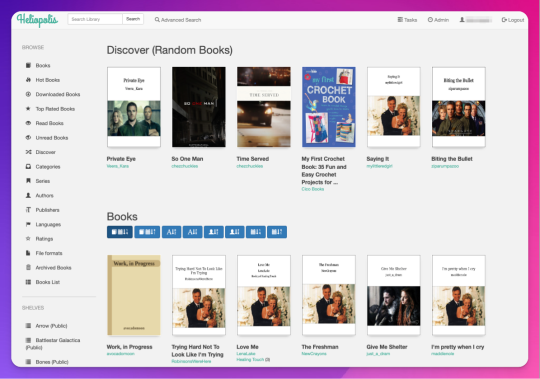Screen dimensions: 540x379
Task: Click just_a_dram author link
Action: tap(378, 354)
